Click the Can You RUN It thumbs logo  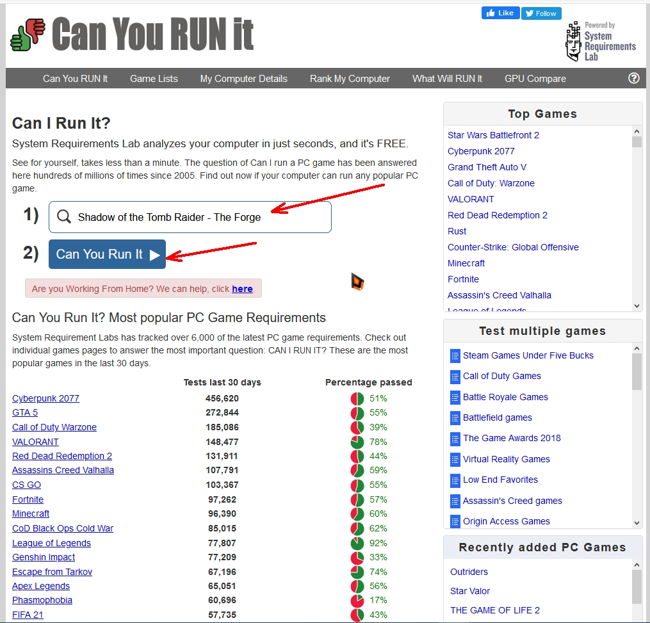click(x=28, y=34)
